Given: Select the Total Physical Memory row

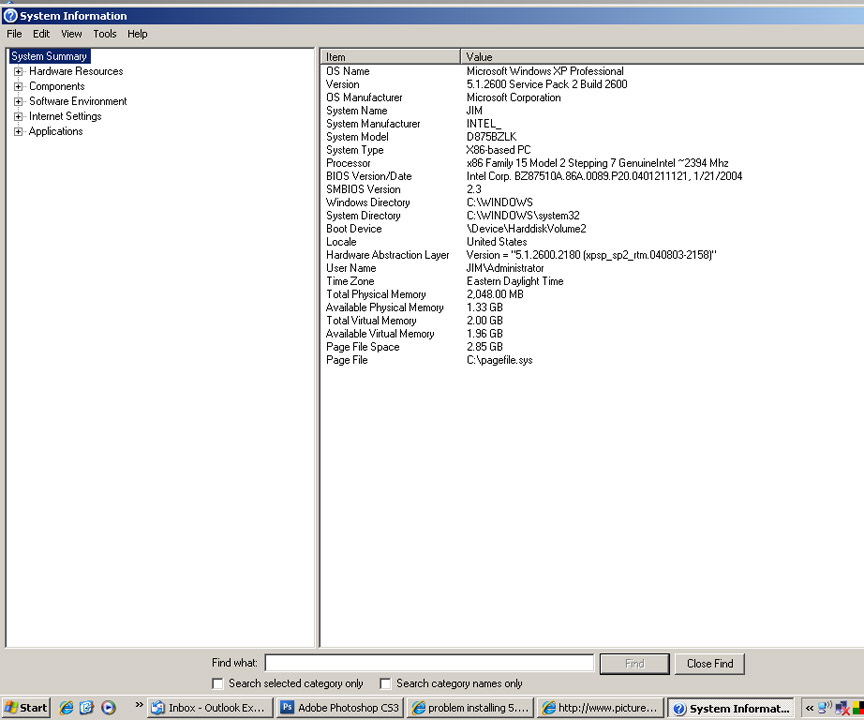Looking at the screenshot, I should click(592, 294).
